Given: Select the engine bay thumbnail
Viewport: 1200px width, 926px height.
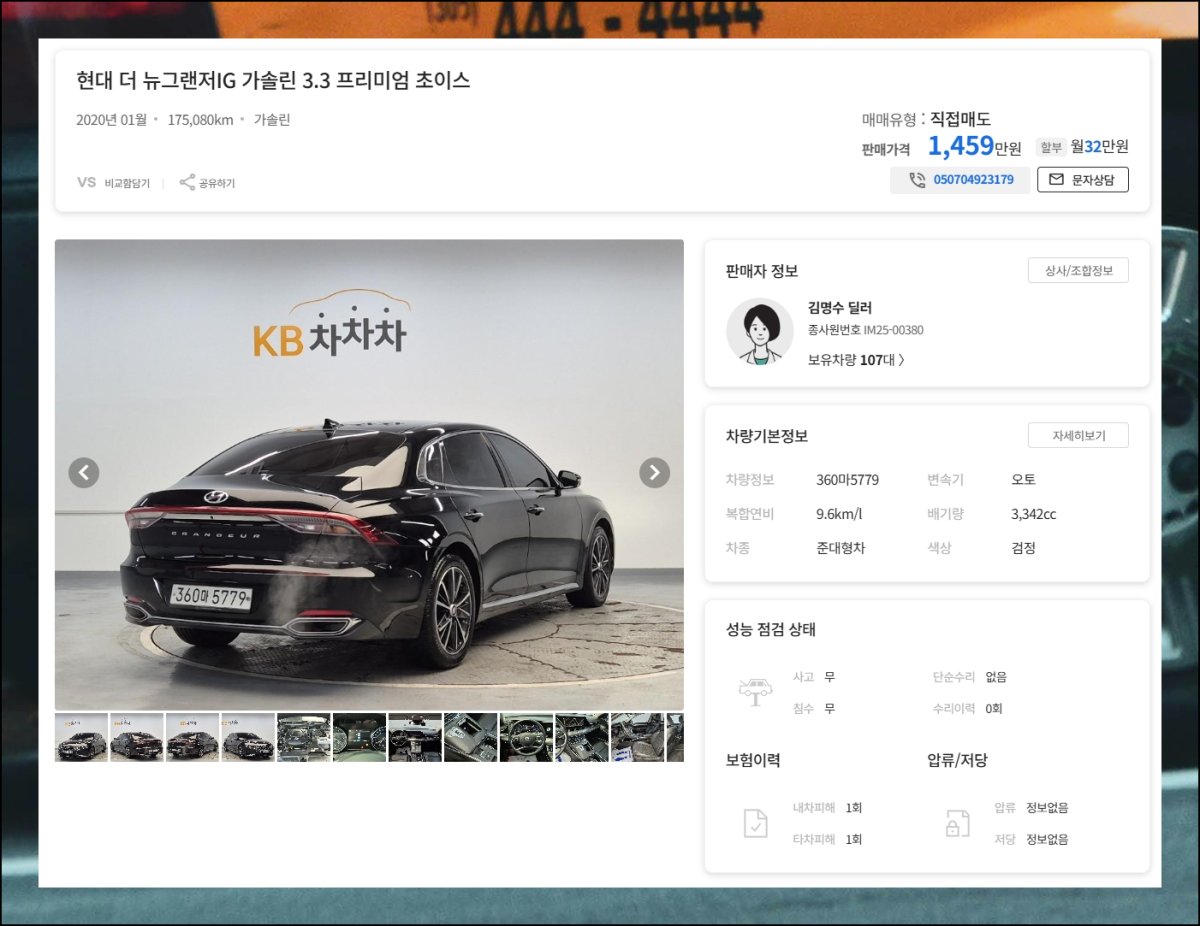Looking at the screenshot, I should [x=304, y=738].
